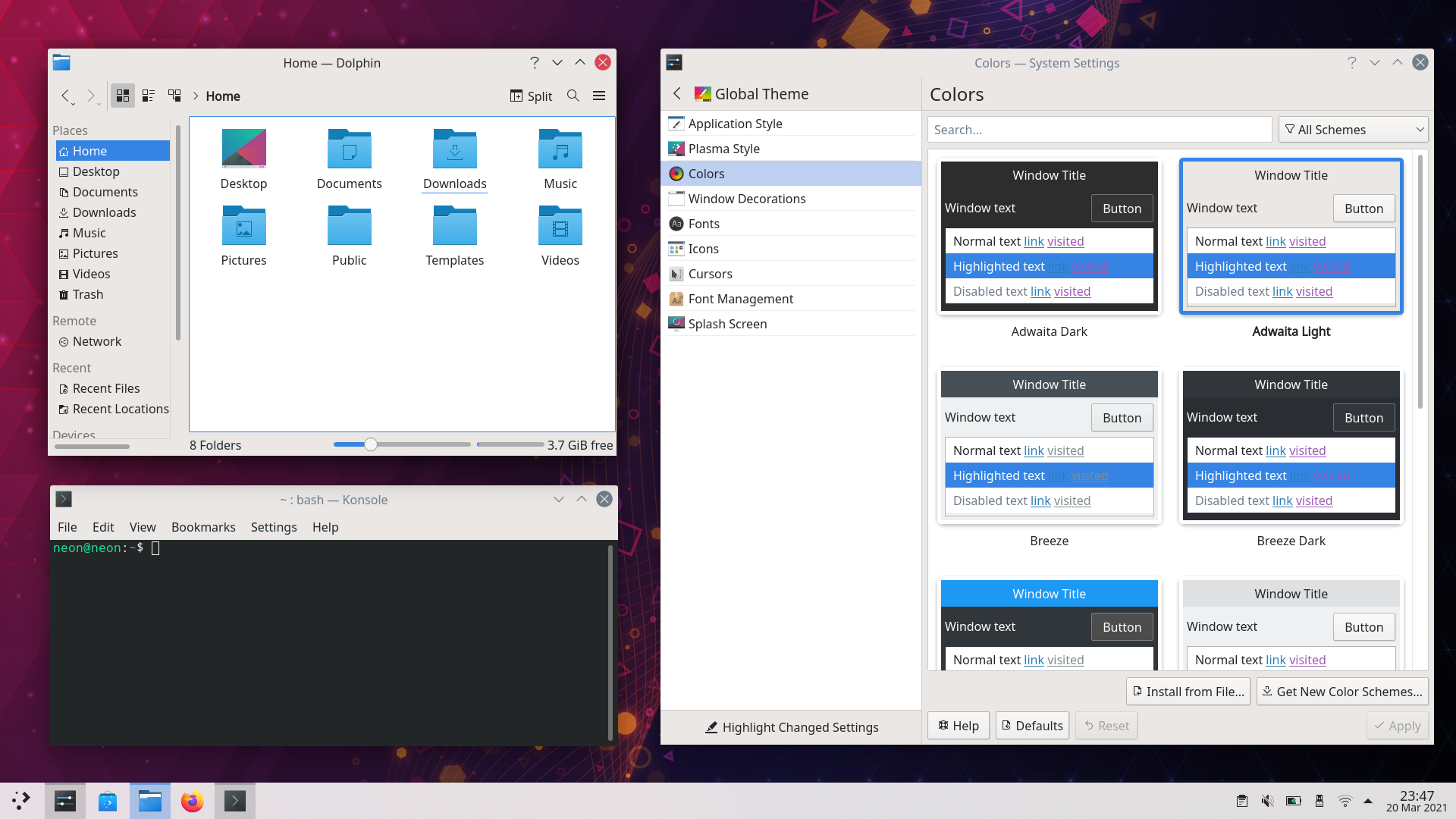This screenshot has height=819, width=1456.
Task: Open the clipboard tray icon
Action: click(1241, 801)
